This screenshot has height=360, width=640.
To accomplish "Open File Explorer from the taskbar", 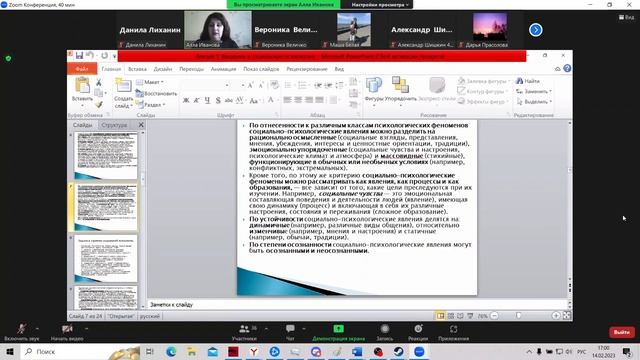I will coord(191,351).
